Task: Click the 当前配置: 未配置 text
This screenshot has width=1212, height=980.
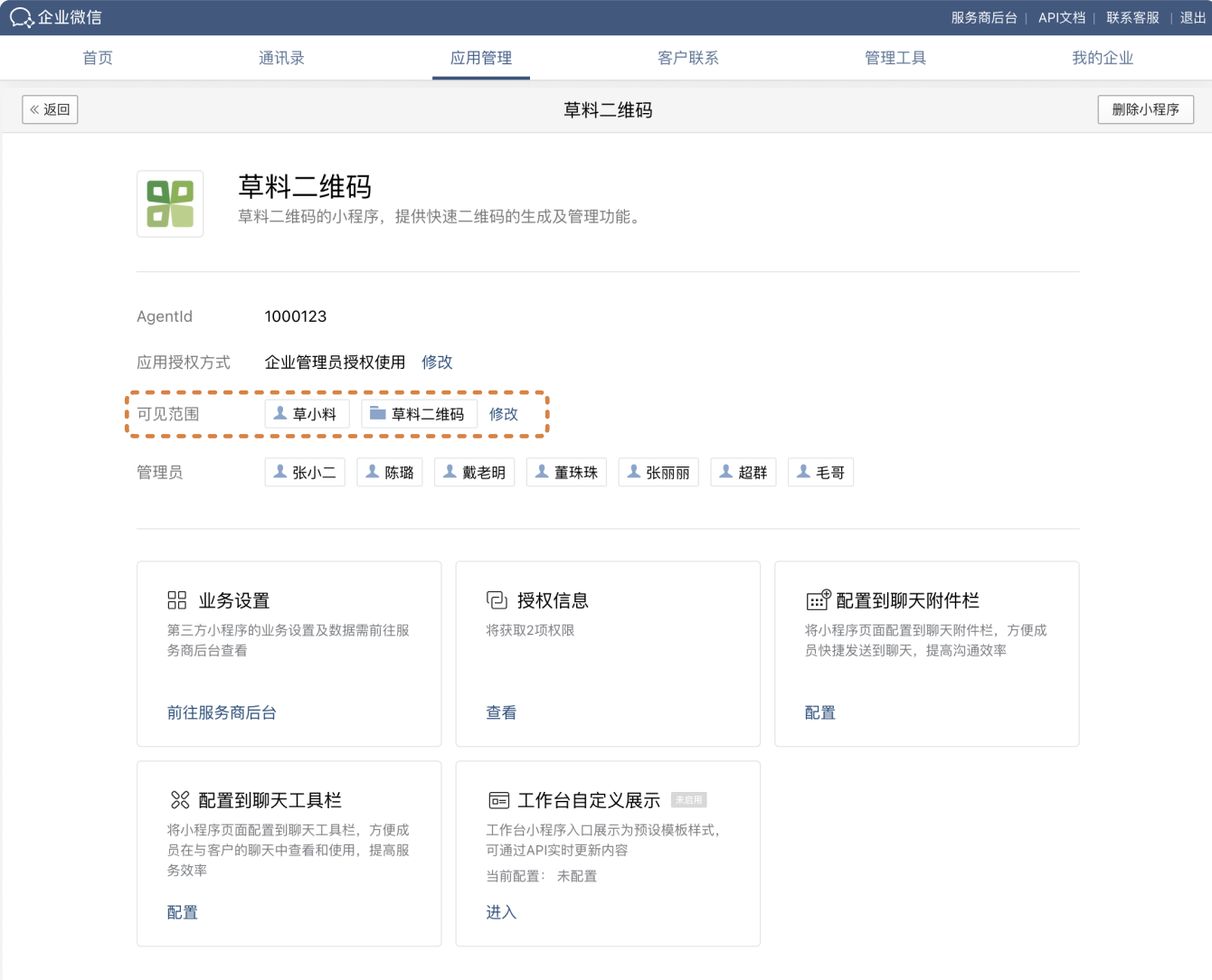Action: tap(542, 876)
